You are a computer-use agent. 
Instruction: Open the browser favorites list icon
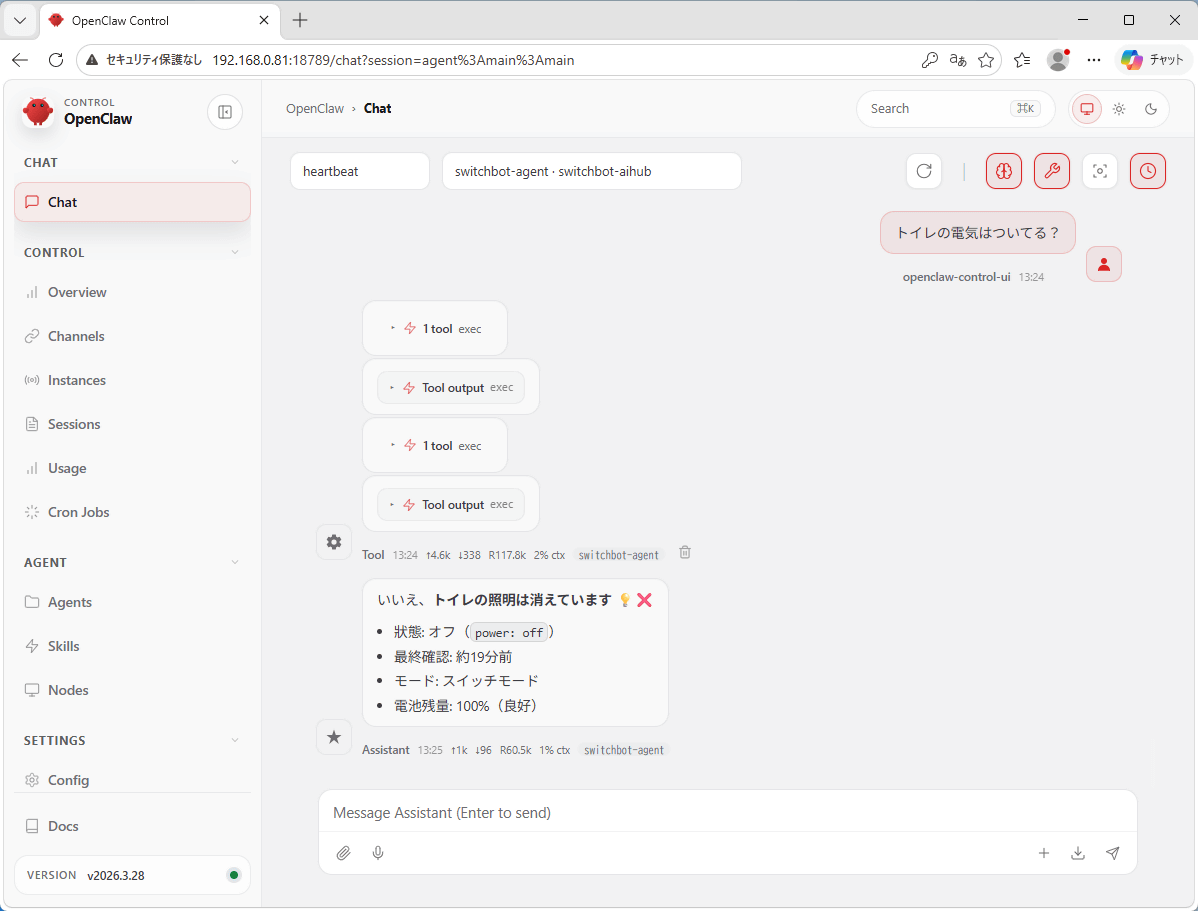click(x=1022, y=60)
